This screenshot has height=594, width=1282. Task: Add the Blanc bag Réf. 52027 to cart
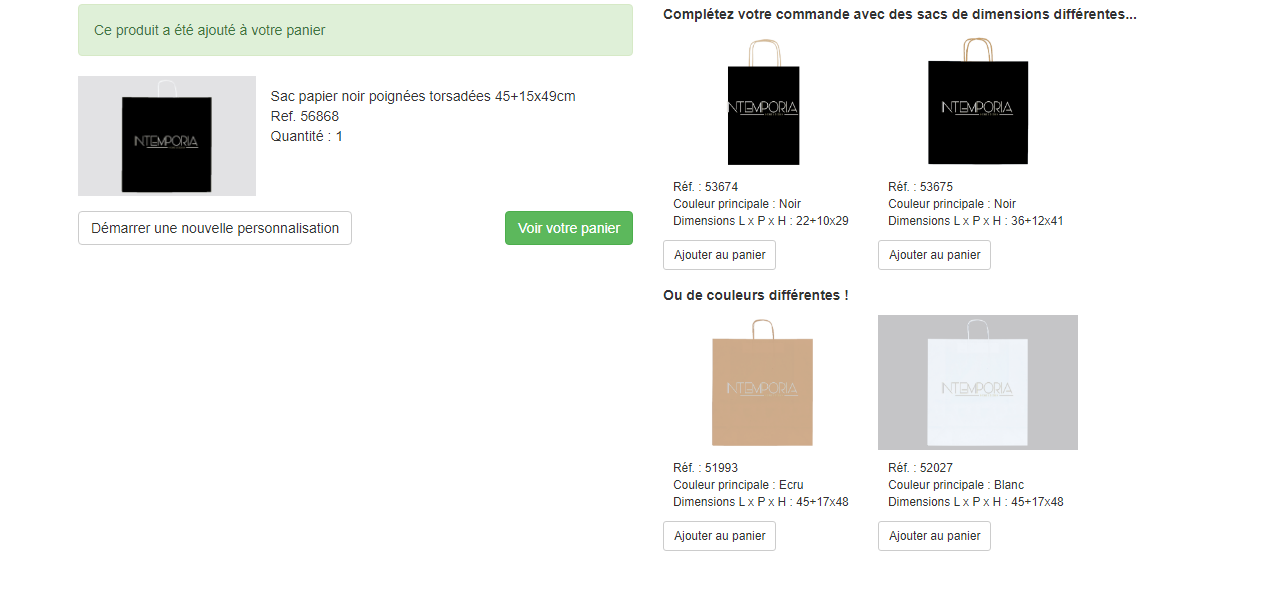(x=934, y=536)
